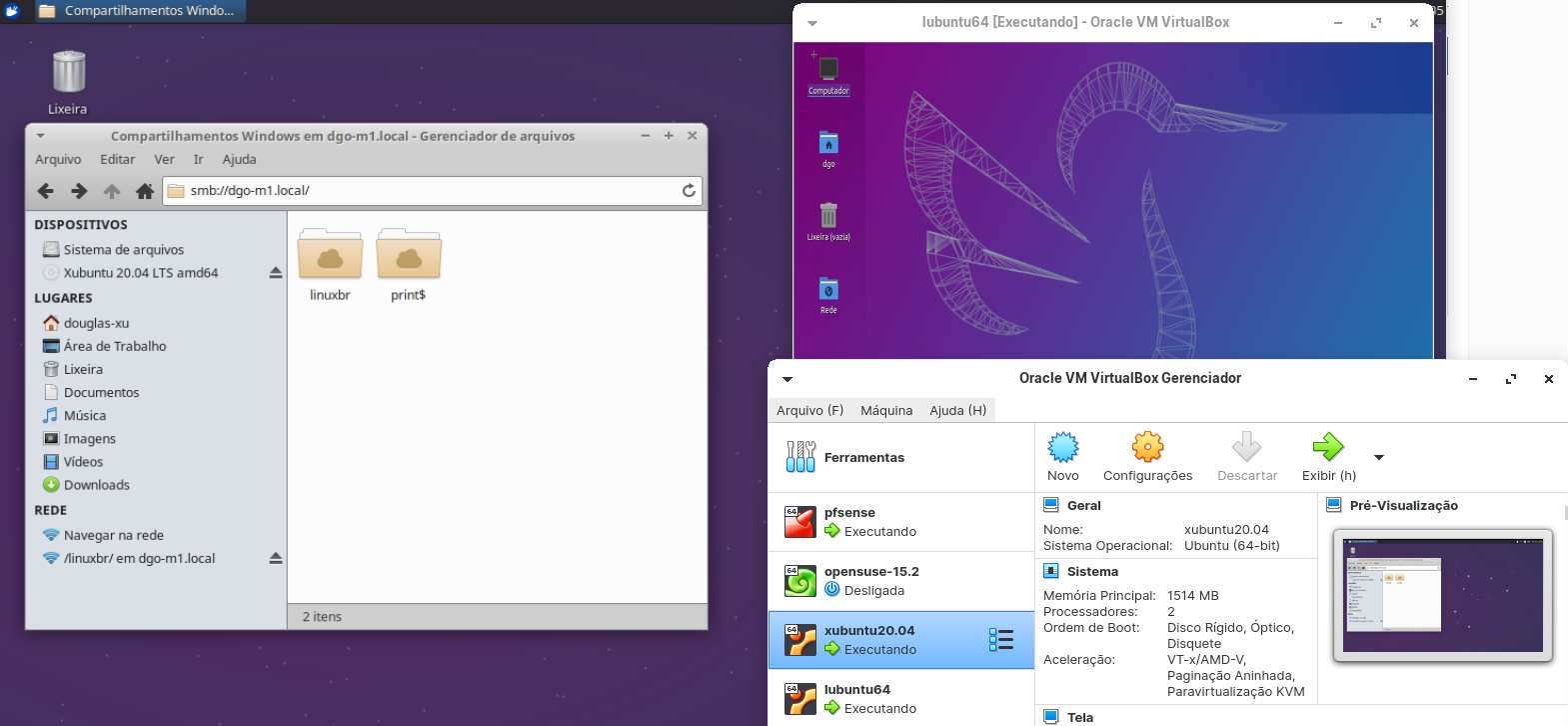Select the opensuse-15.2 virtual machine

(x=901, y=581)
